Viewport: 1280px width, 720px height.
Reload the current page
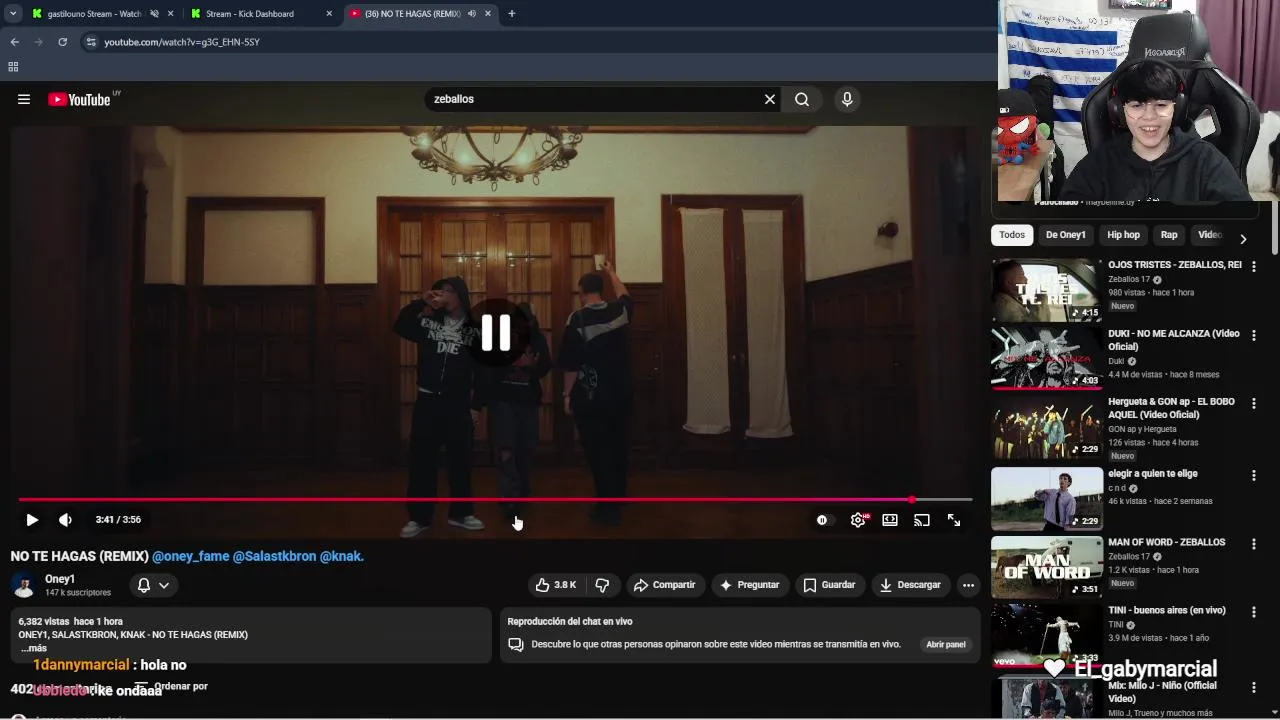point(62,42)
